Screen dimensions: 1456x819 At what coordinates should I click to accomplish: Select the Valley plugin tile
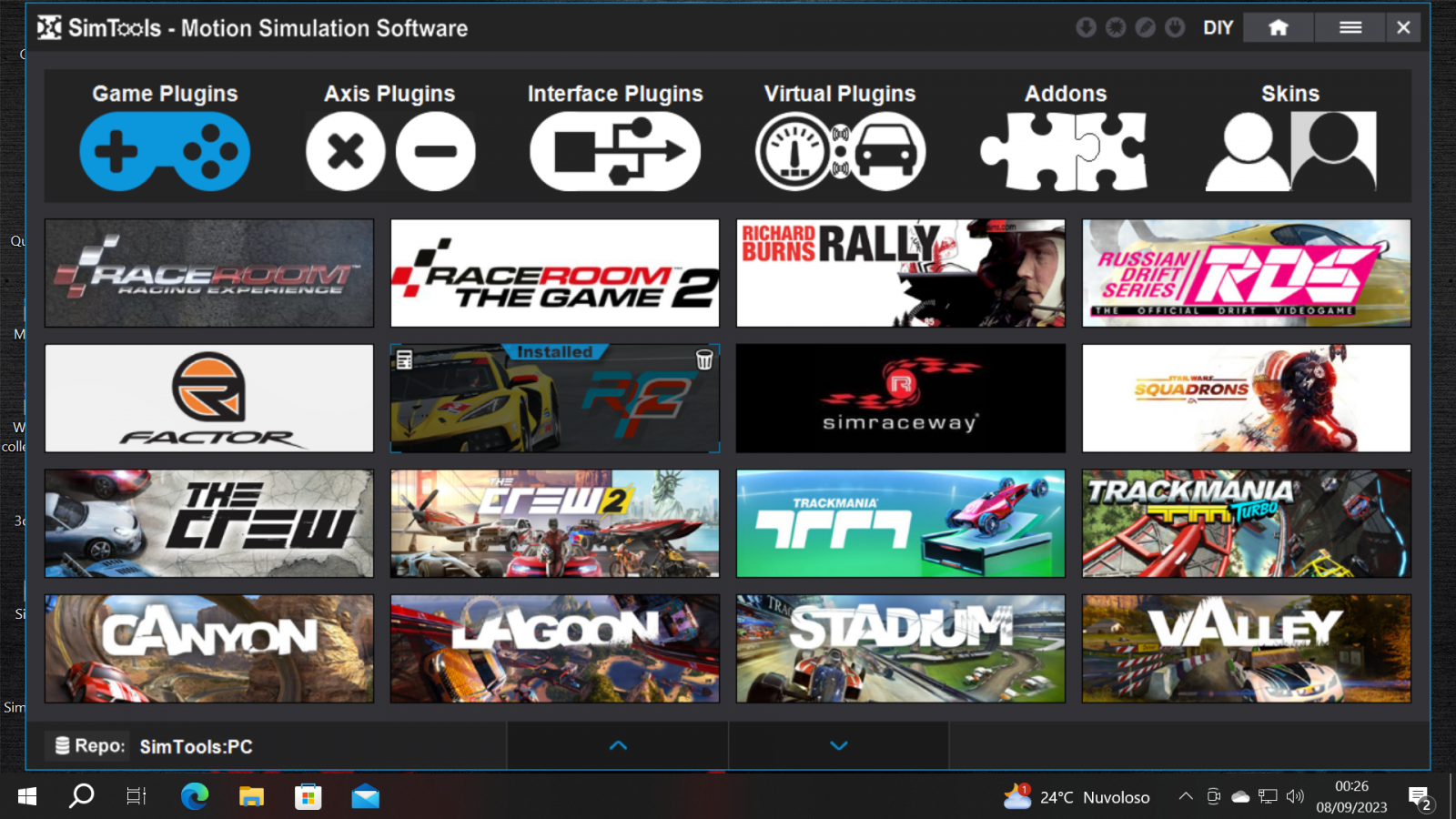[1247, 649]
